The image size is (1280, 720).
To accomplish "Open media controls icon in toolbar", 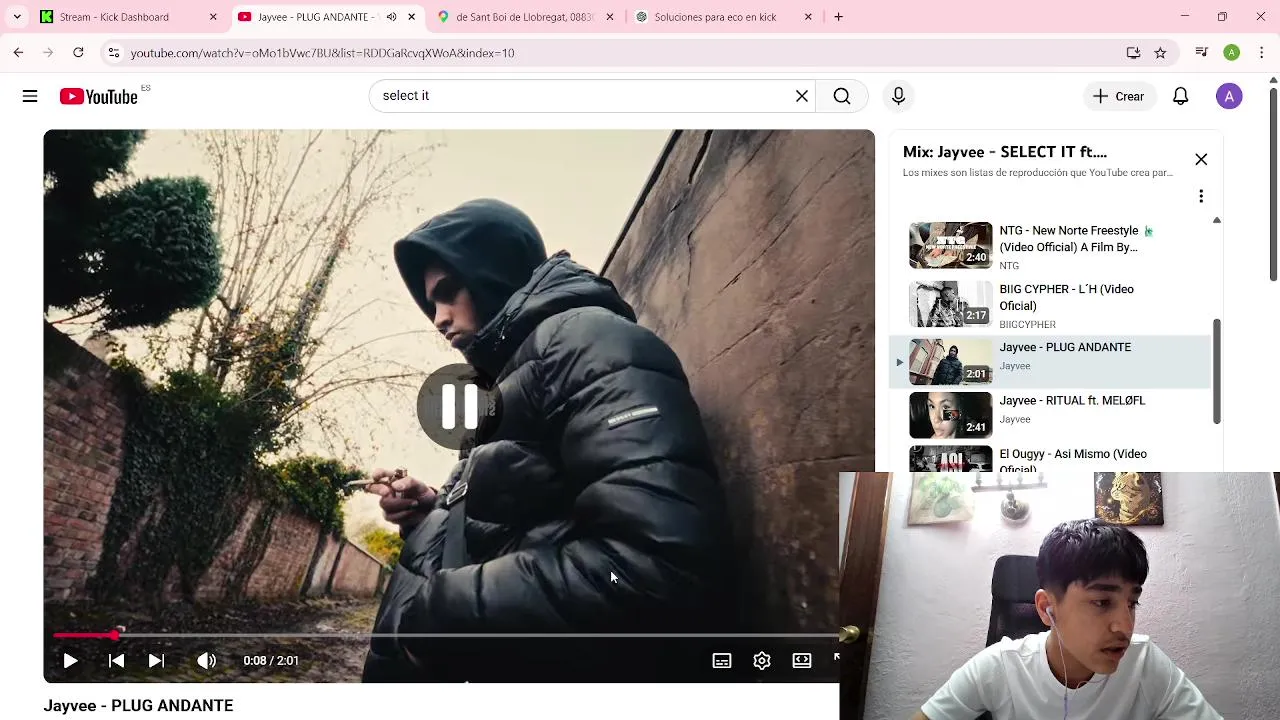I will click(1202, 53).
